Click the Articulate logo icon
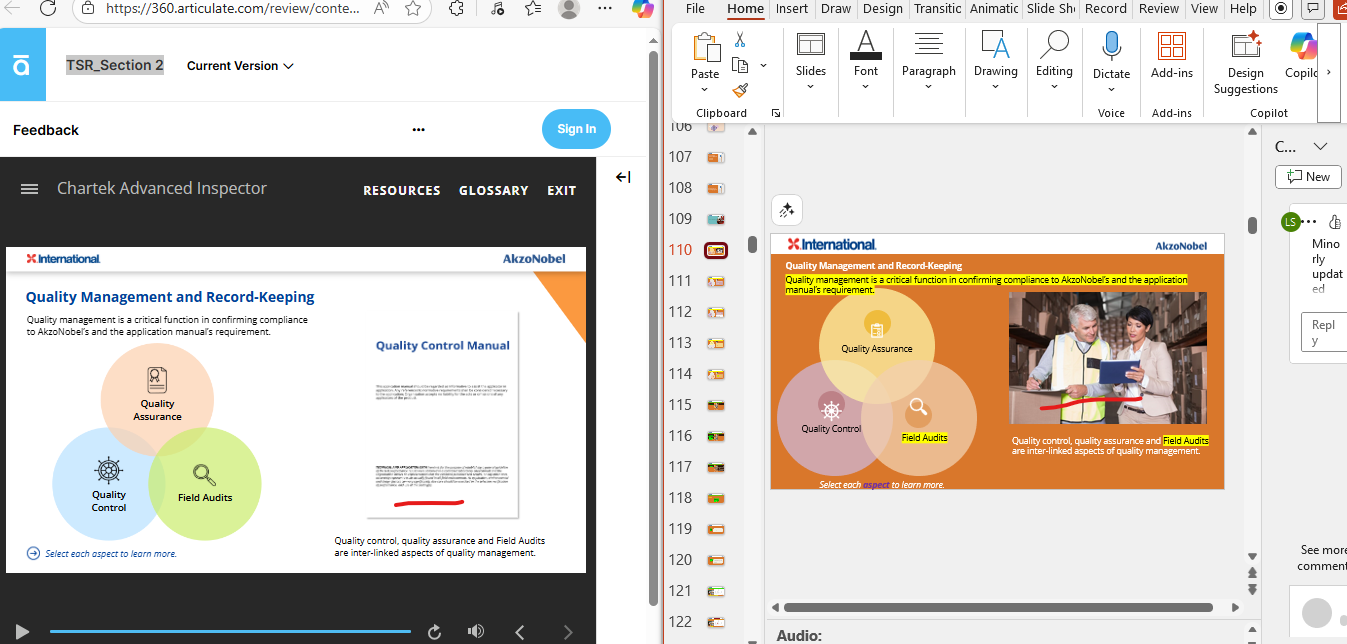The image size is (1347, 644). (x=22, y=66)
